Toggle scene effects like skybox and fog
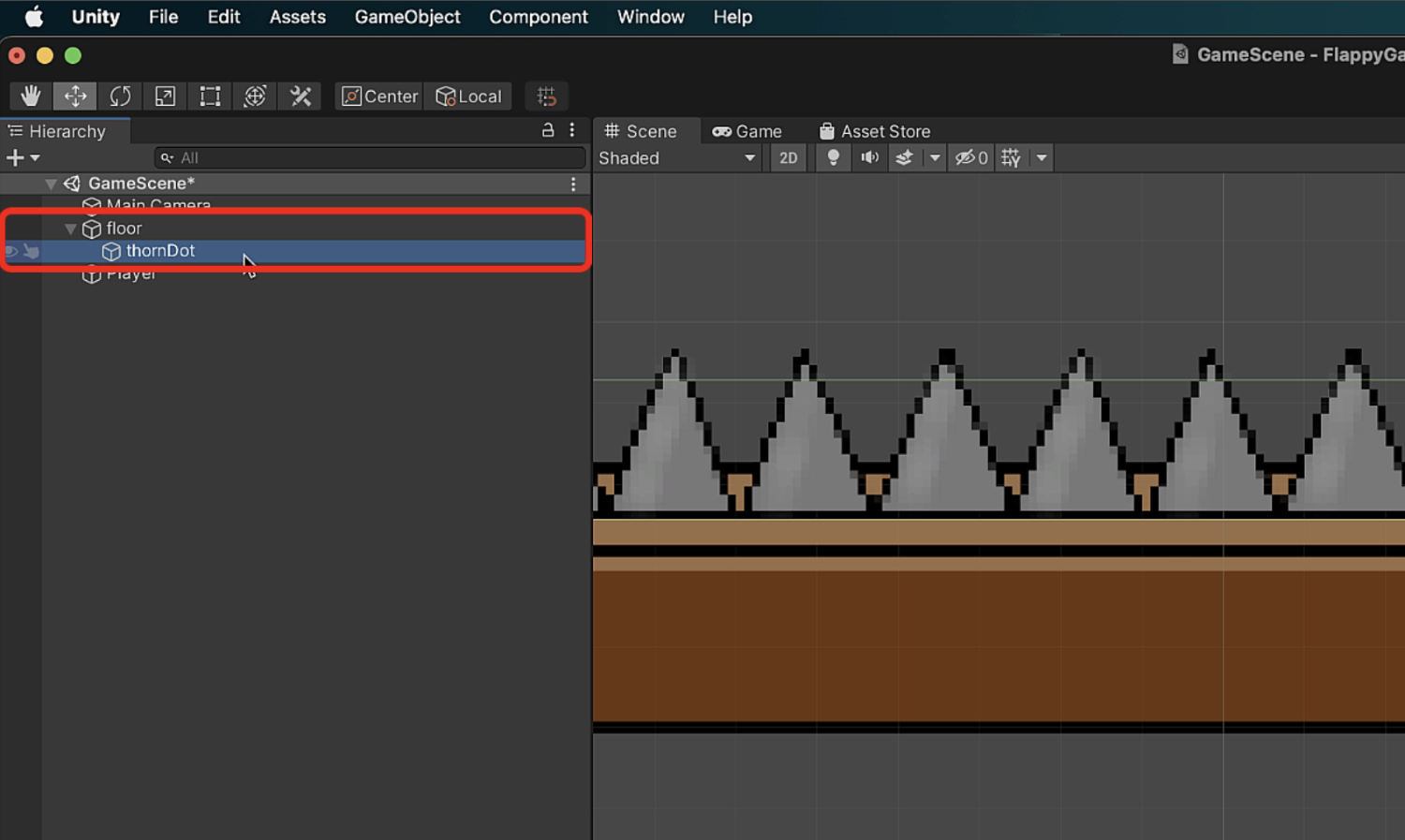Viewport: 1405px width, 840px height. 904,157
